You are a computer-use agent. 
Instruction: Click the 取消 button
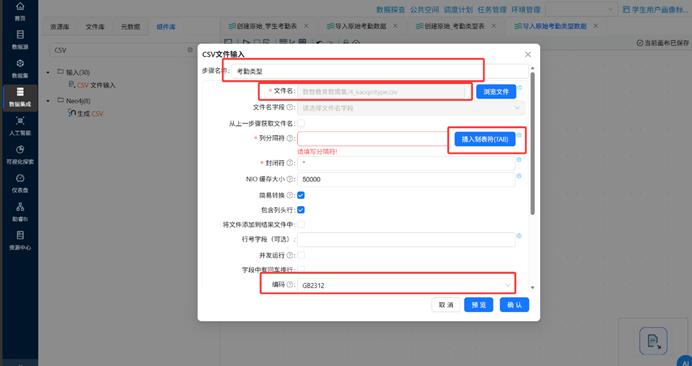pyautogui.click(x=446, y=305)
